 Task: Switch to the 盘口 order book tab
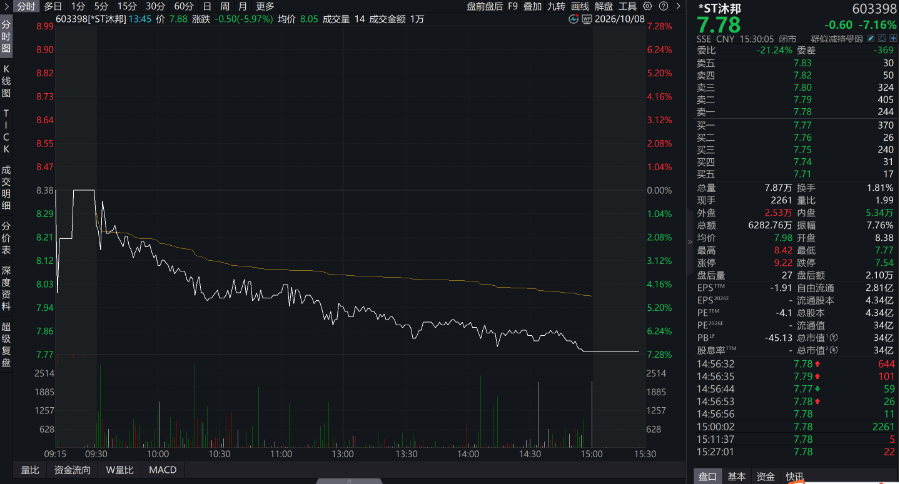click(x=707, y=476)
